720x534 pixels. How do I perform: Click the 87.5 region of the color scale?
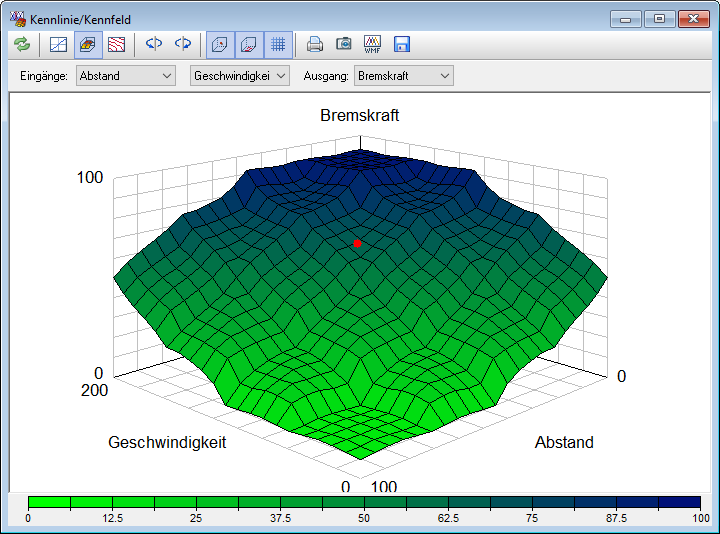[616, 518]
